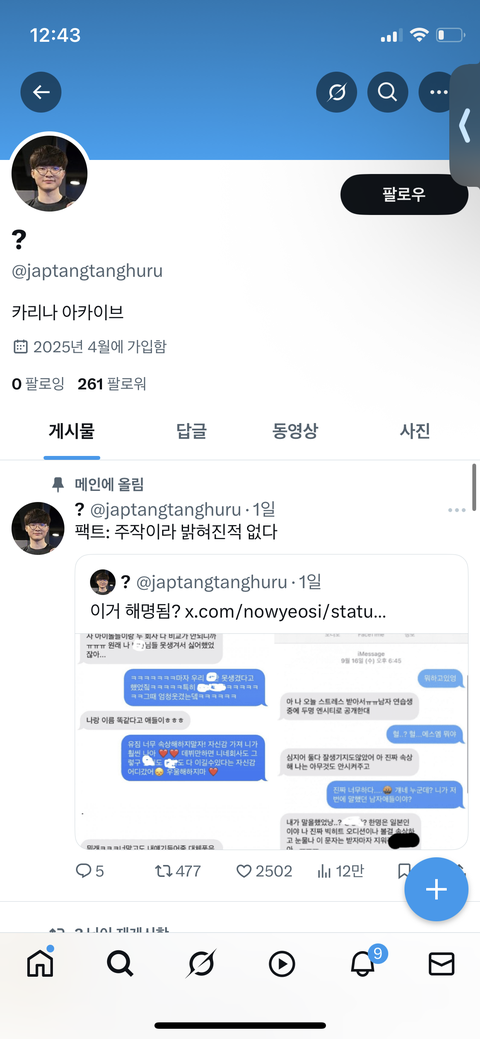Compose new post with plus button
This screenshot has width=480, height=1039.
(436, 890)
